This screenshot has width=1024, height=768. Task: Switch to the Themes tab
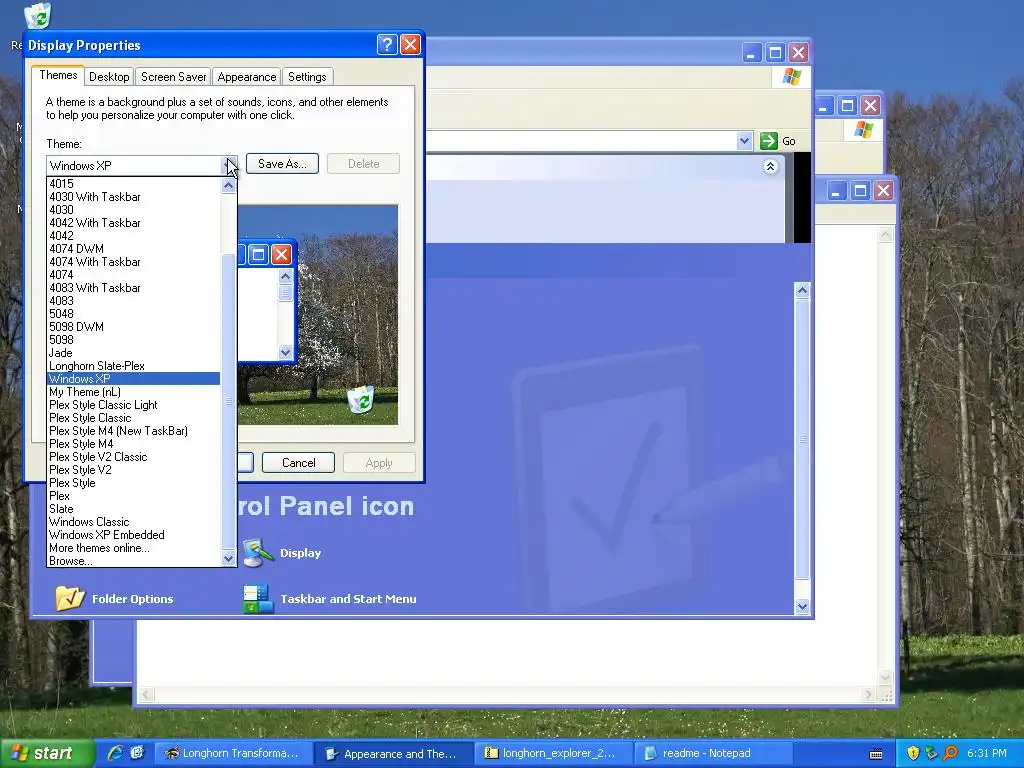58,75
